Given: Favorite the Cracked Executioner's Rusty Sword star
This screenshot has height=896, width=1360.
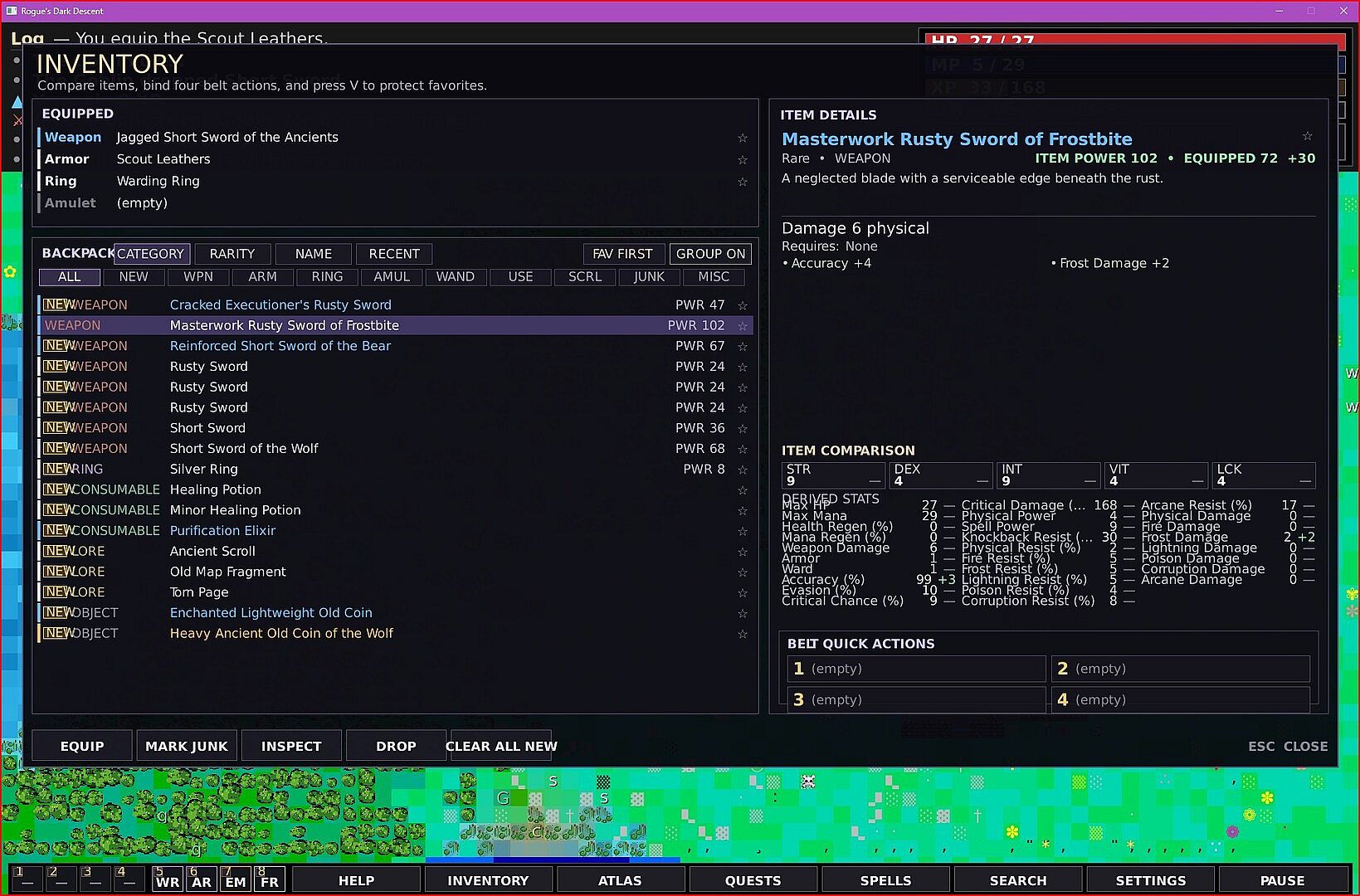Looking at the screenshot, I should point(743,305).
